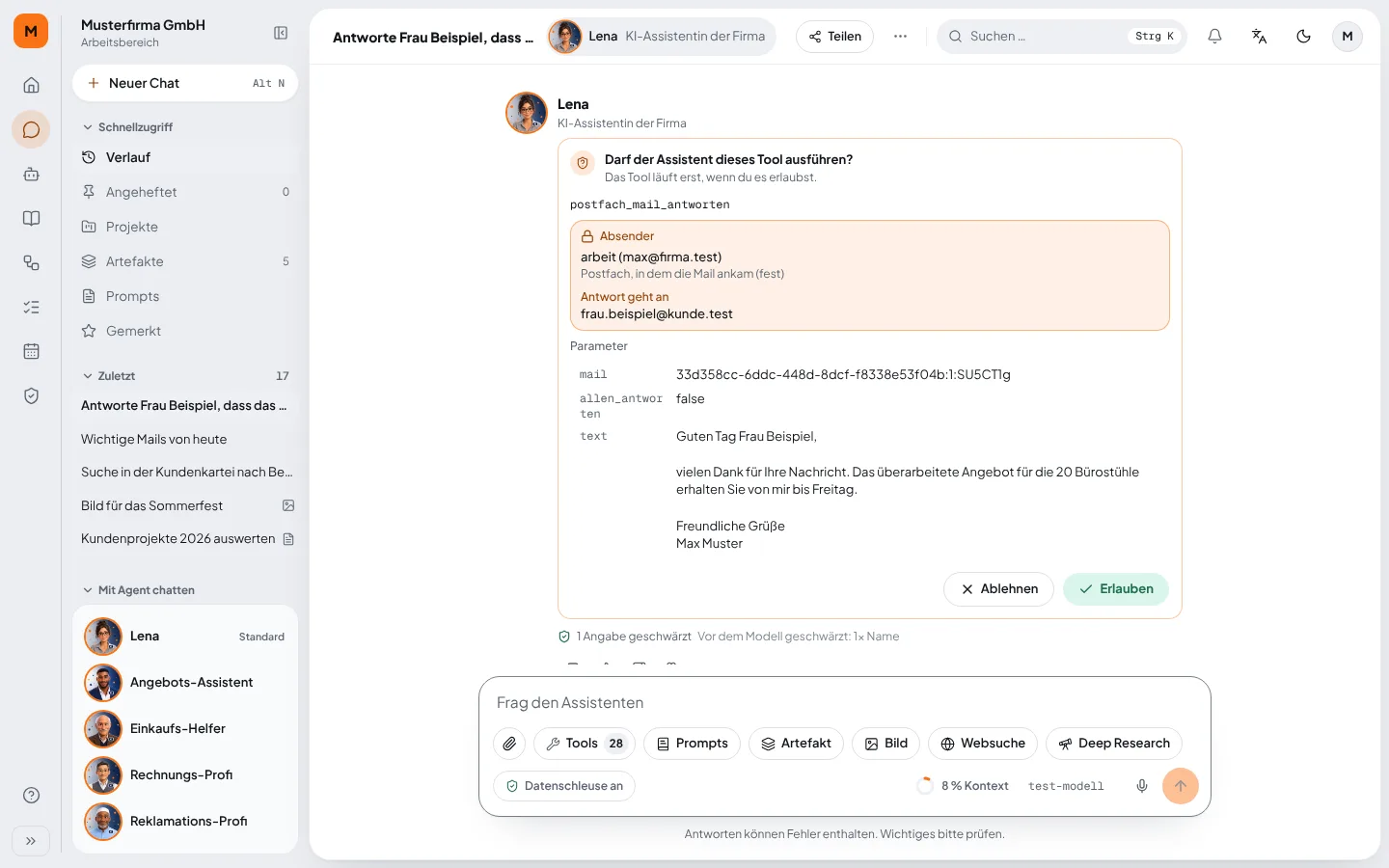This screenshot has width=1389, height=868.
Task: Open the checklist tasks icon in left rail
Action: pyautogui.click(x=31, y=307)
